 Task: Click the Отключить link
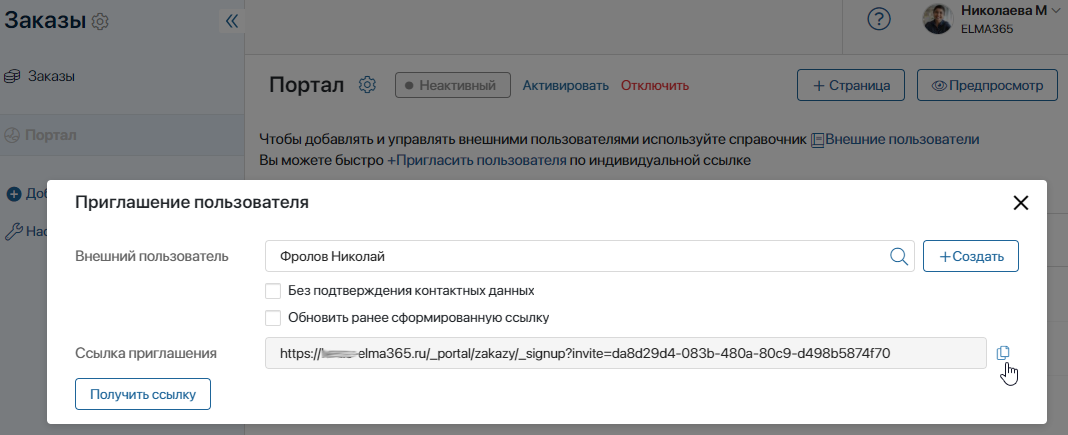tap(655, 86)
